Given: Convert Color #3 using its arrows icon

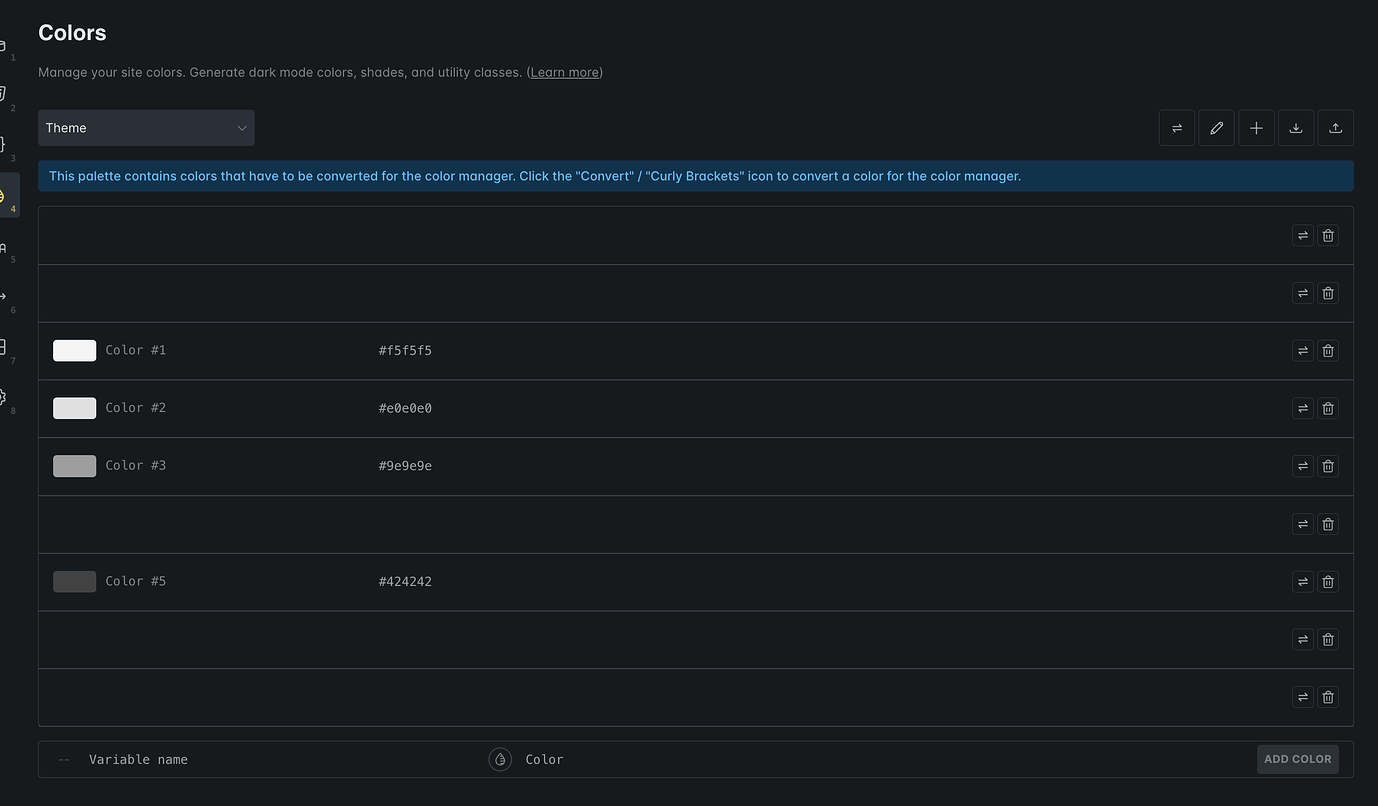Looking at the screenshot, I should tap(1302, 466).
